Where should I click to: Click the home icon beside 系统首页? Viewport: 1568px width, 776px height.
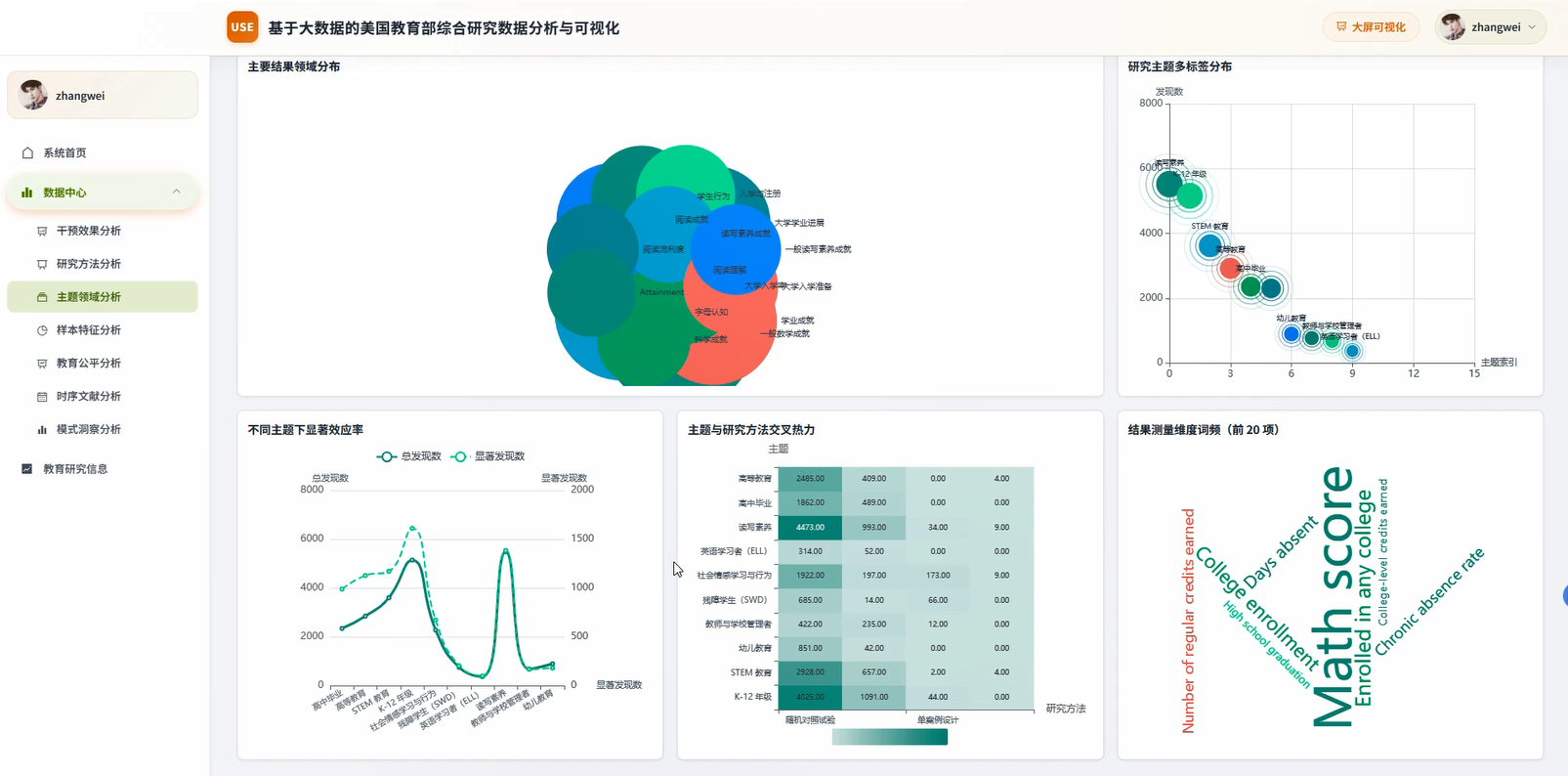point(27,152)
